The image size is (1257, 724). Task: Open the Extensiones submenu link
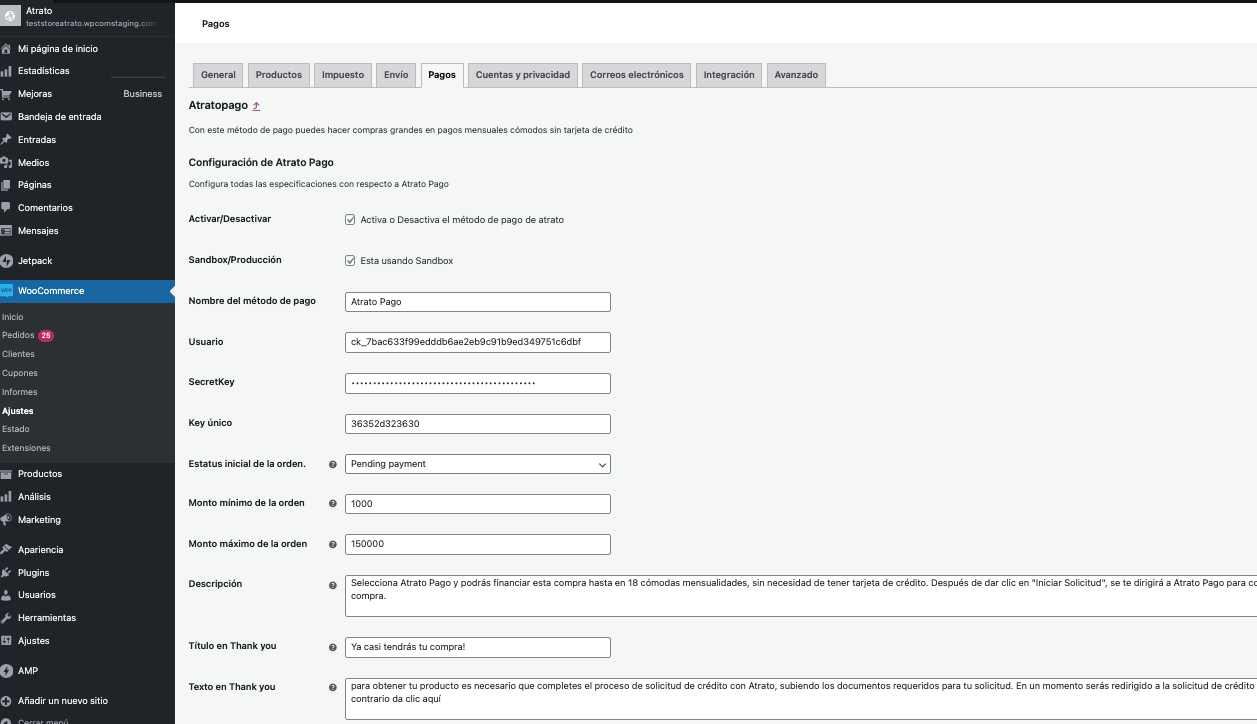tap(26, 448)
